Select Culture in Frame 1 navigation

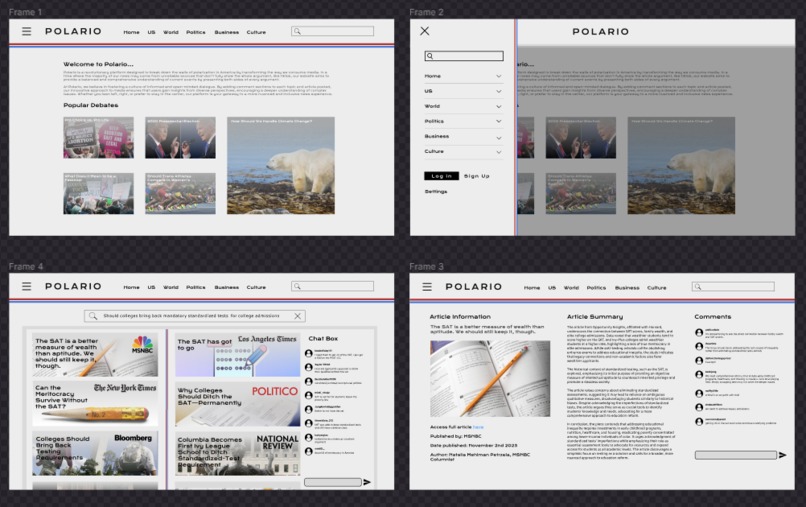click(256, 32)
